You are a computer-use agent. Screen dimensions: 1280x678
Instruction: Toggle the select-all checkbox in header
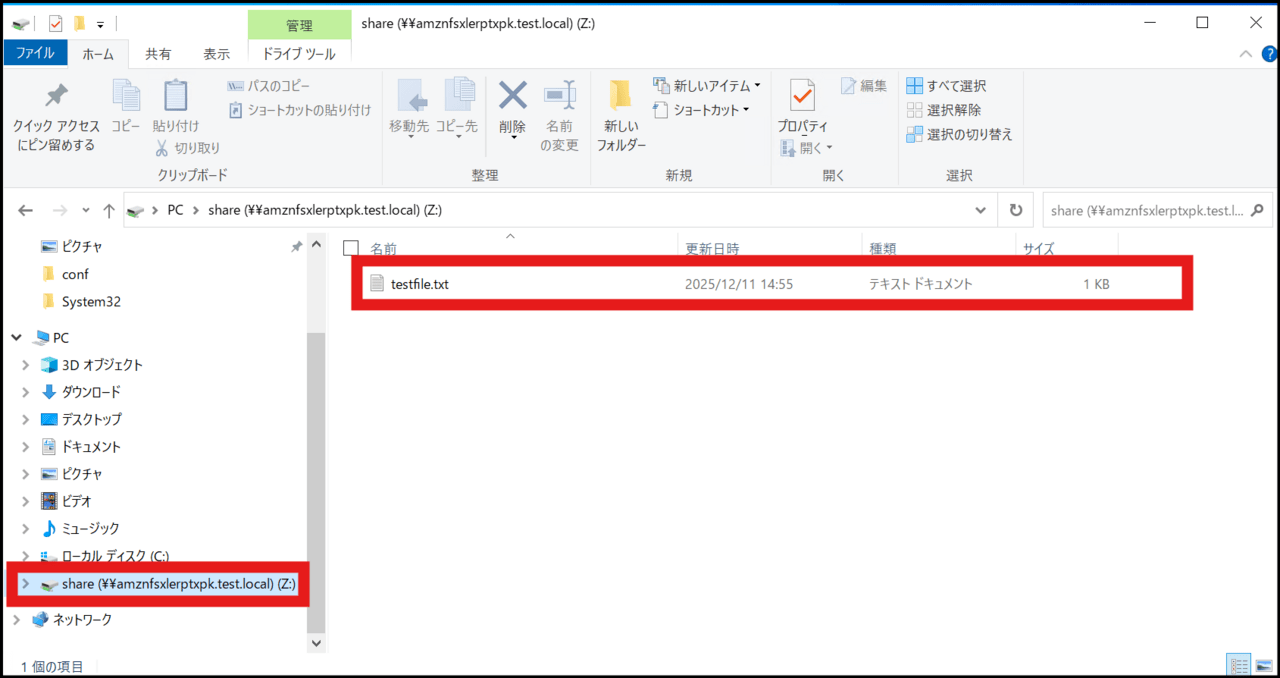[x=351, y=248]
